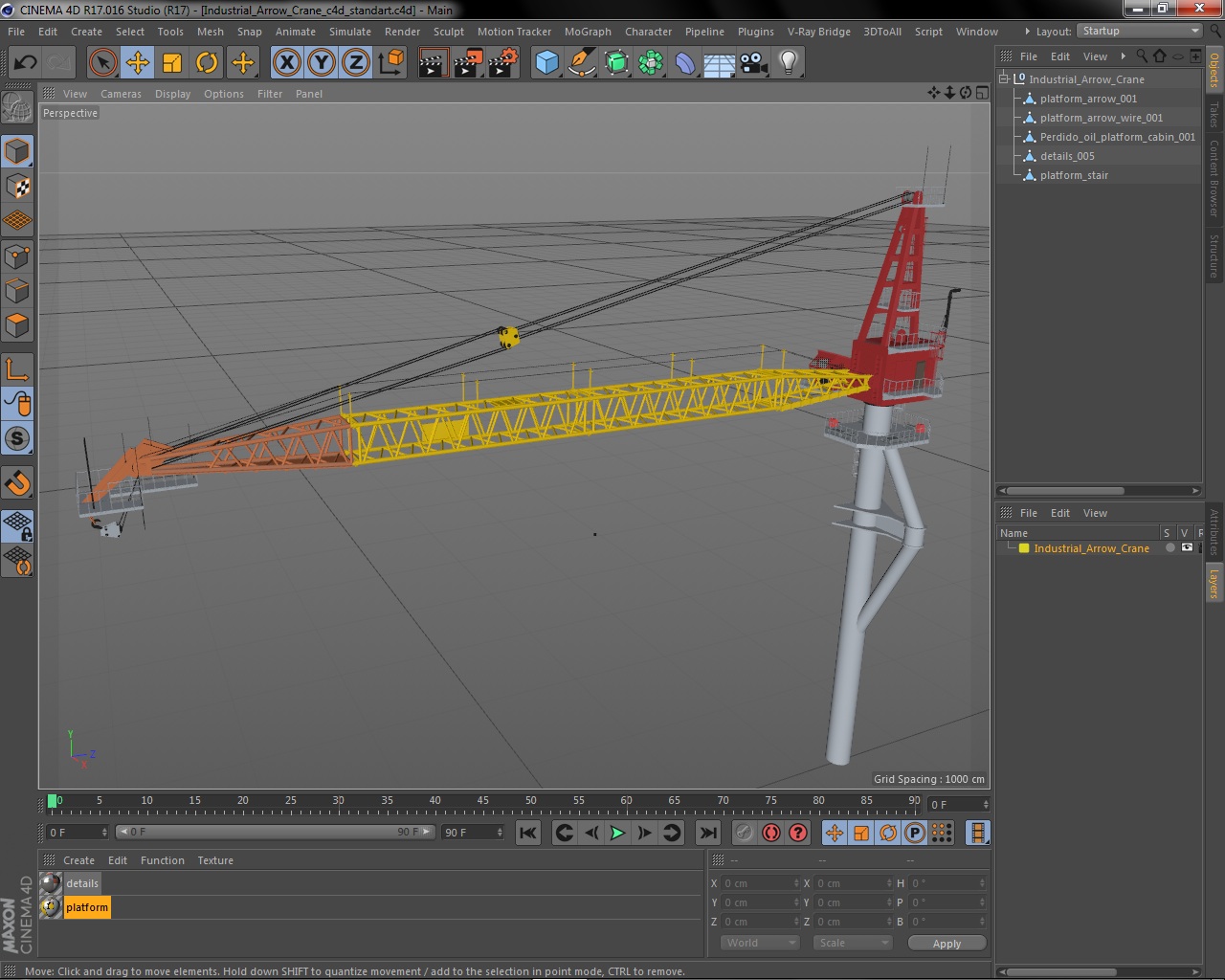Add a Subdivision Surface generator
This screenshot has width=1225, height=980.
(x=616, y=63)
